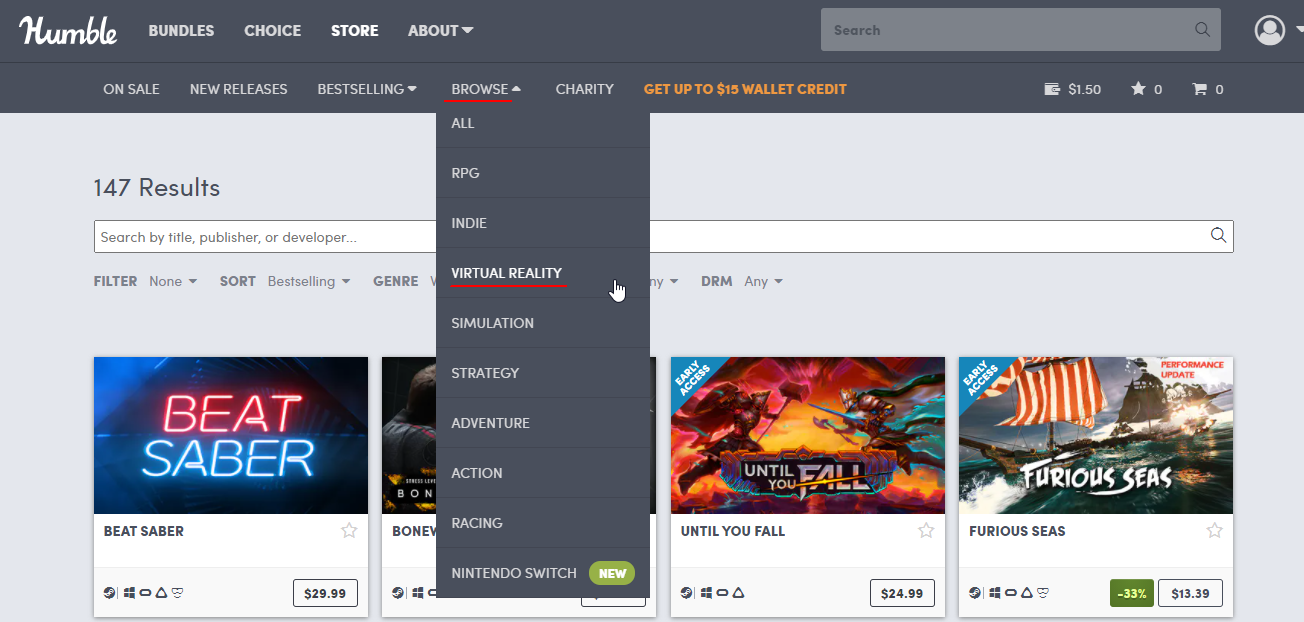Pick Strategy in the Browse menu
The height and width of the screenshot is (622, 1304).
point(543,373)
